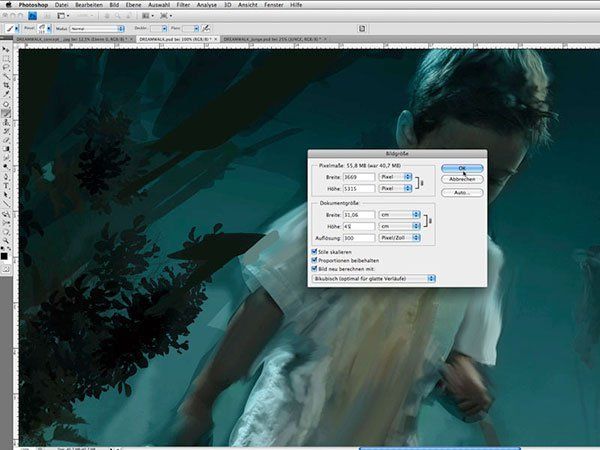Click the Auto... button
The width and height of the screenshot is (600, 450).
(x=462, y=192)
